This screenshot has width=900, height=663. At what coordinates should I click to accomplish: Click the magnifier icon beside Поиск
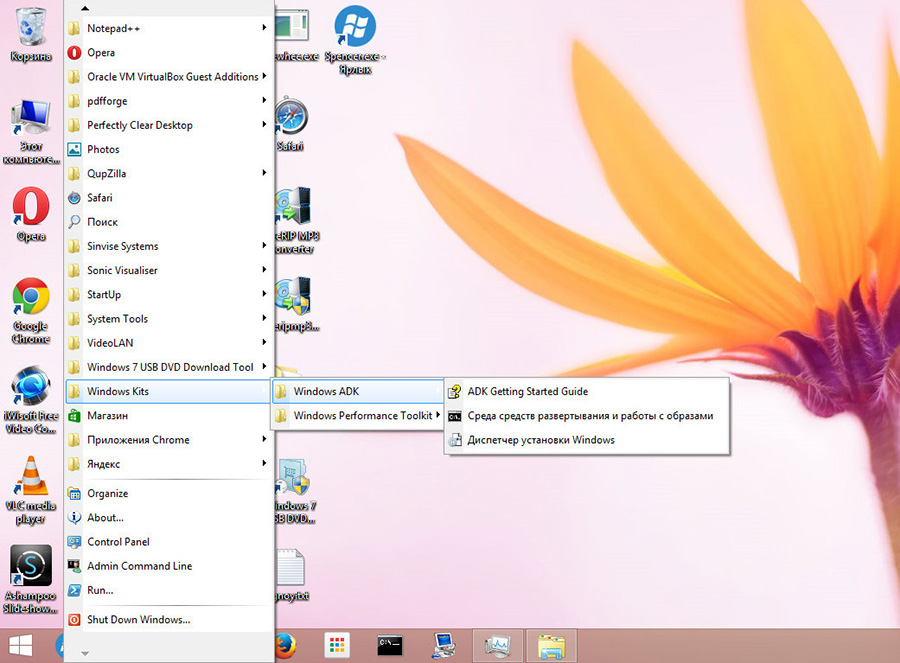pos(74,222)
